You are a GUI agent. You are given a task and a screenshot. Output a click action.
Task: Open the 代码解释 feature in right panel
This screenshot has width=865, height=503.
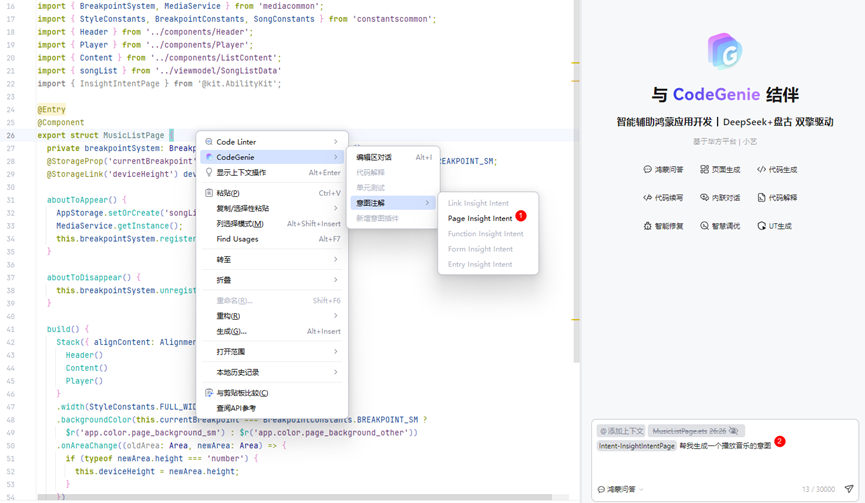[x=777, y=198]
